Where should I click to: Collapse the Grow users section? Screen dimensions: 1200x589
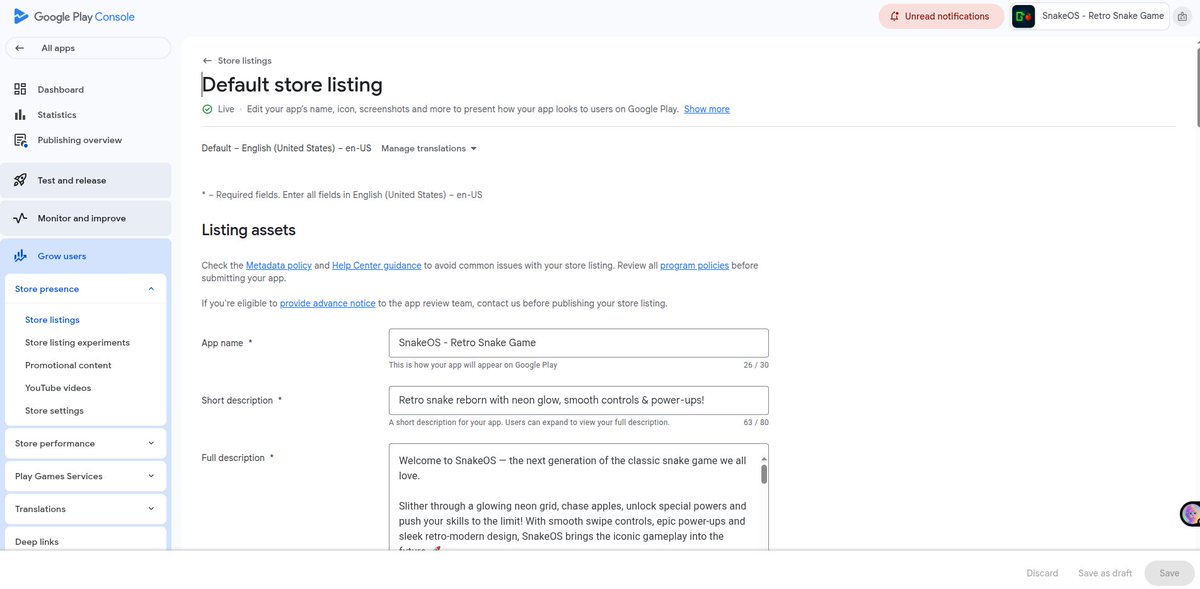tap(86, 256)
